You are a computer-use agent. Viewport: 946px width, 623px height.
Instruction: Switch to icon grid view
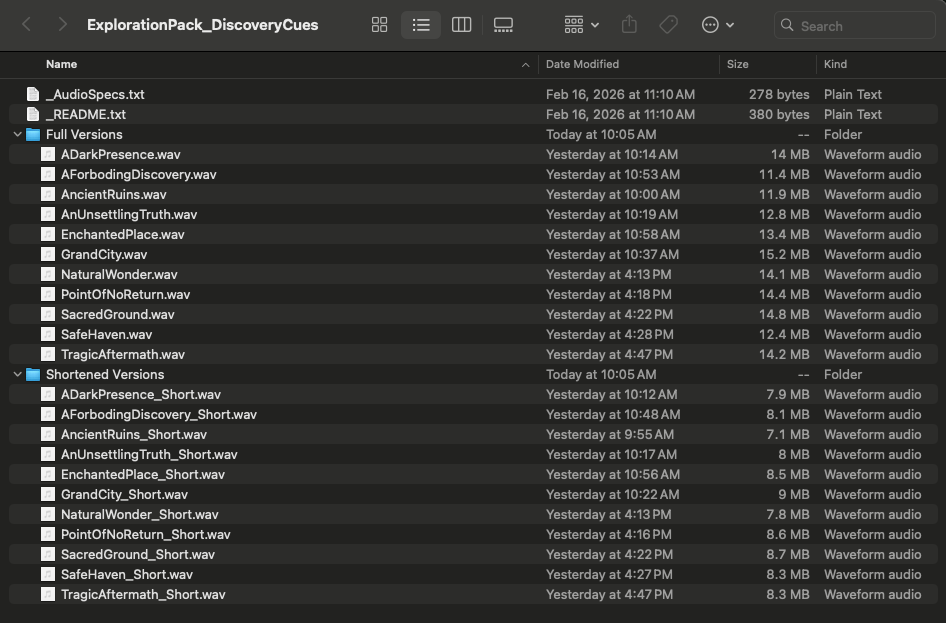tap(379, 25)
